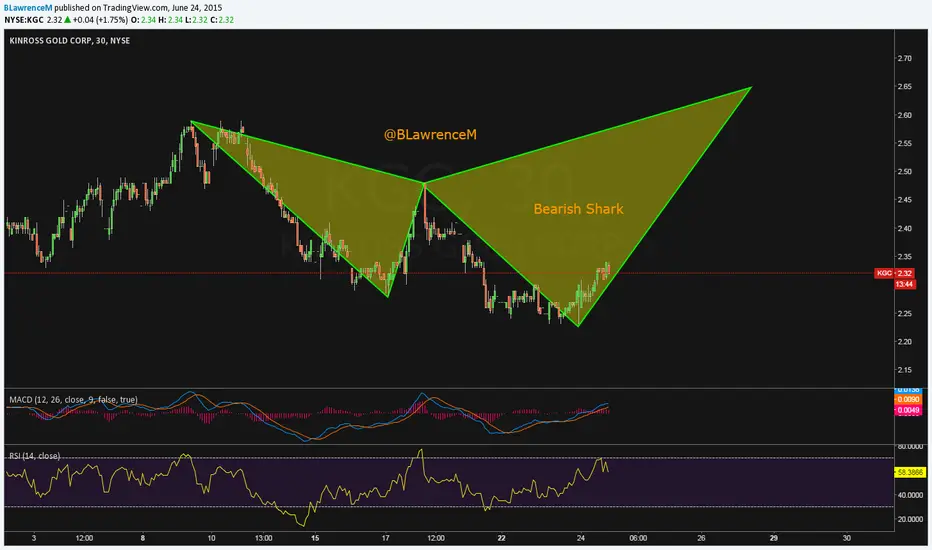Viewport: 932px width, 550px height.
Task: Click date label '26' on the time axis
Action: coord(701,538)
